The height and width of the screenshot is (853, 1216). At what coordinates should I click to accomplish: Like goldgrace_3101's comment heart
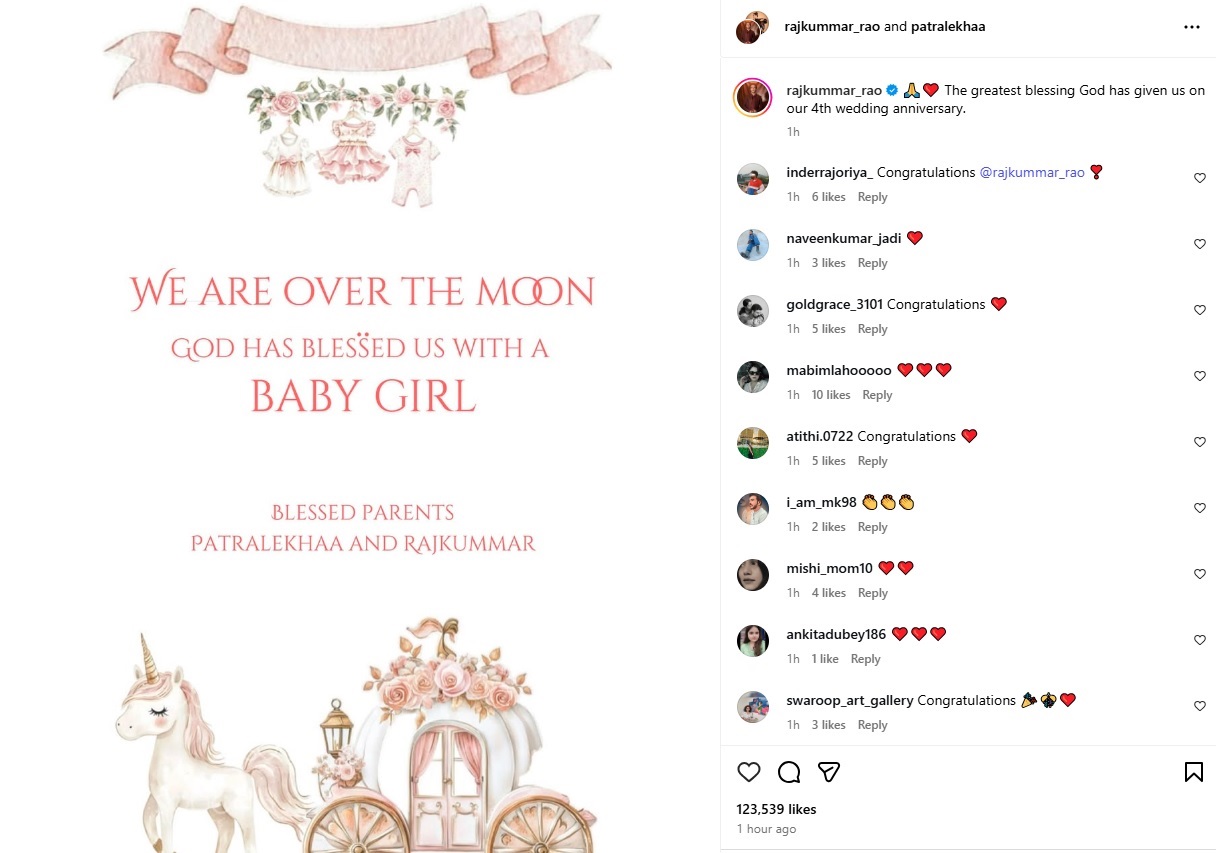(1200, 310)
